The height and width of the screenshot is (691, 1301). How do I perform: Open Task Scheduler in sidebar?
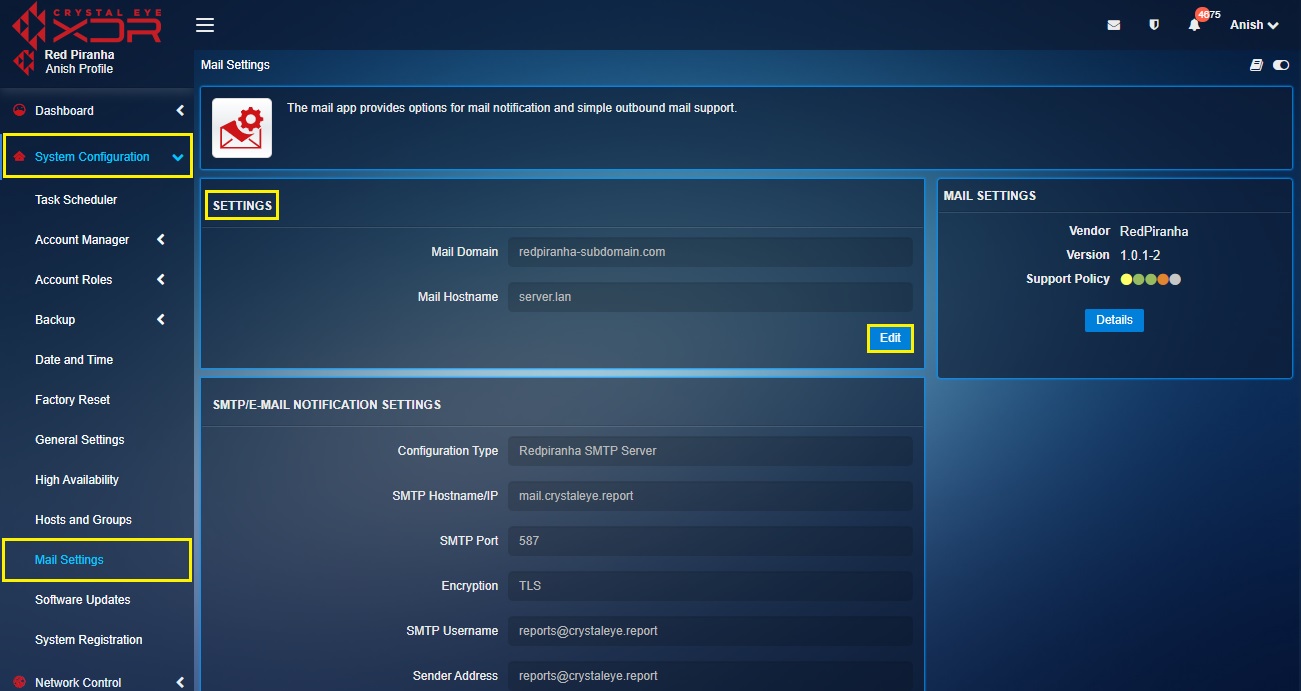tap(76, 200)
